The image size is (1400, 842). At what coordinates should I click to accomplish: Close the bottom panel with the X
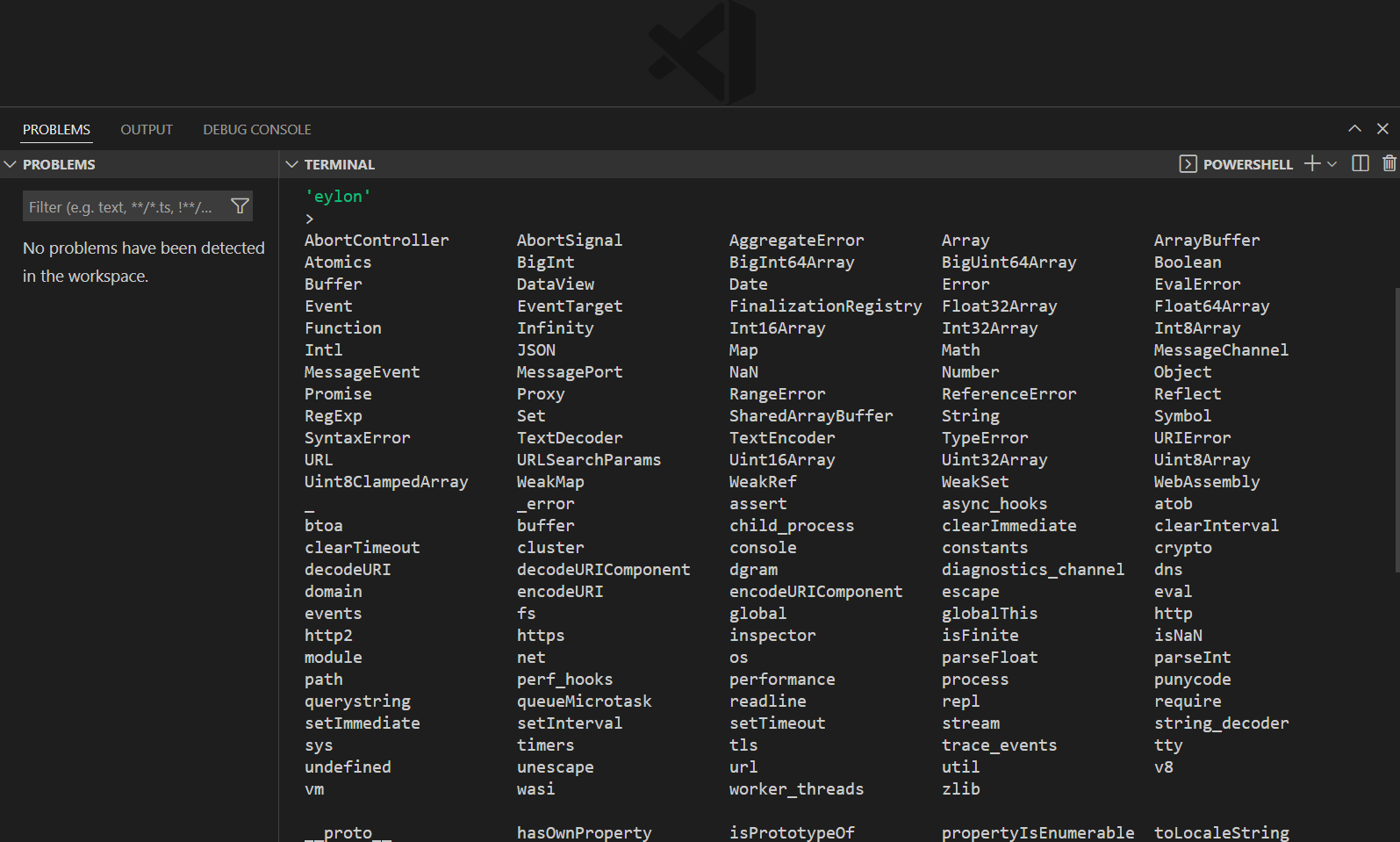1382,129
